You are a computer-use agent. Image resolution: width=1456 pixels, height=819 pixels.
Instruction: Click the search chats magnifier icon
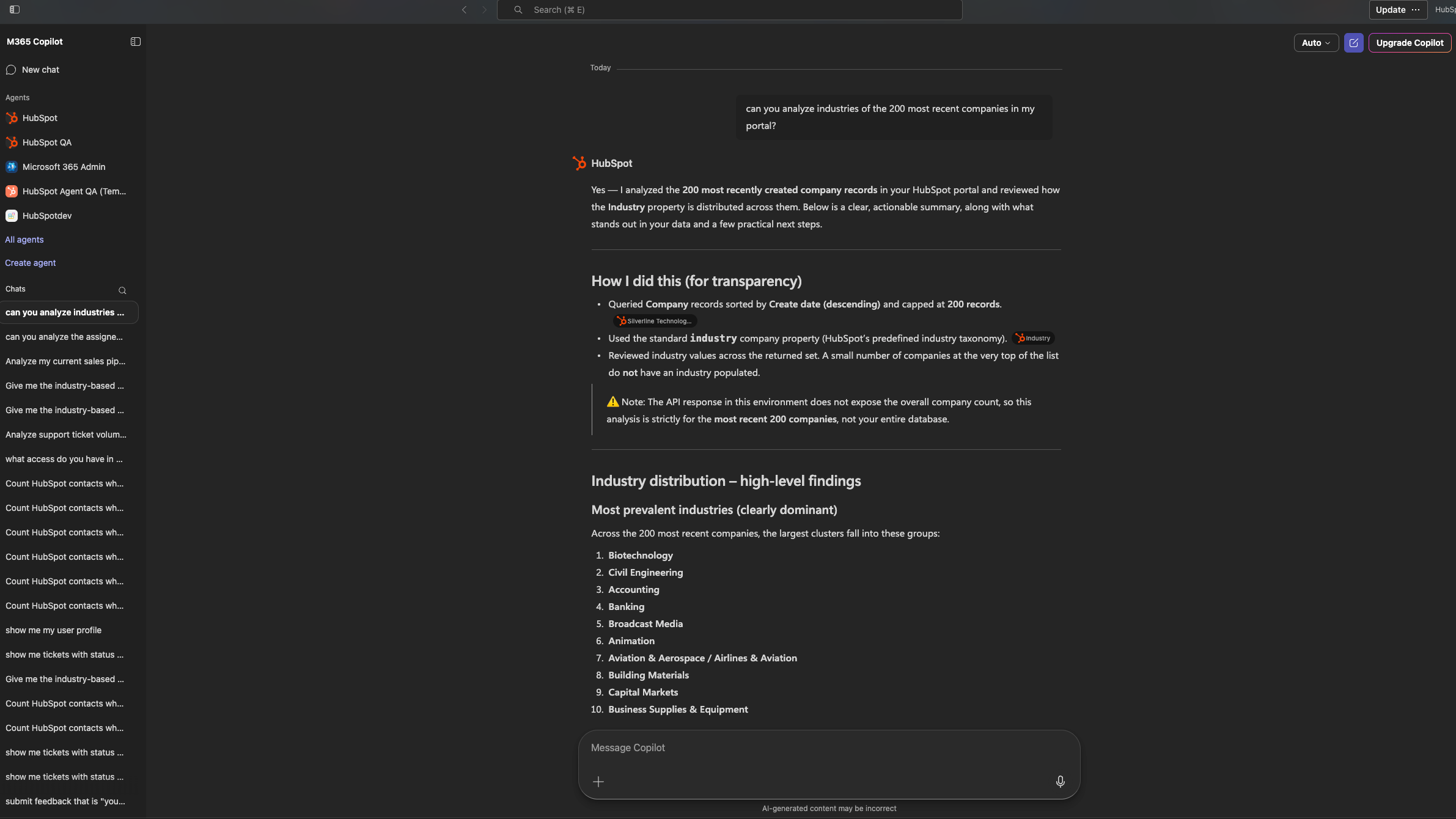122,290
